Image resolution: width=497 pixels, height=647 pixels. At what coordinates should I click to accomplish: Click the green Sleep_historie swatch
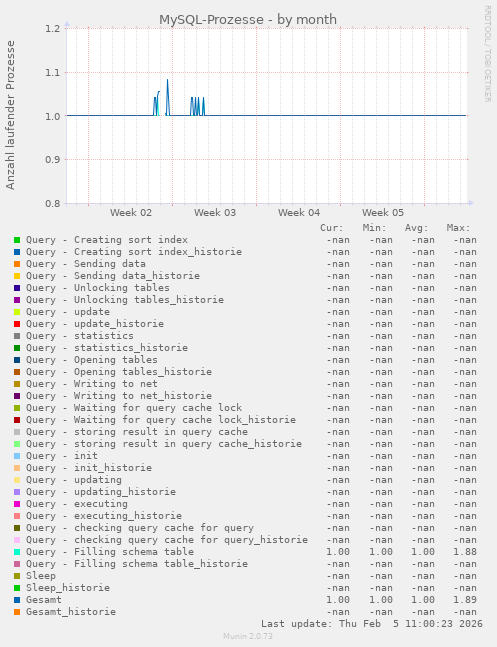[x=17, y=588]
